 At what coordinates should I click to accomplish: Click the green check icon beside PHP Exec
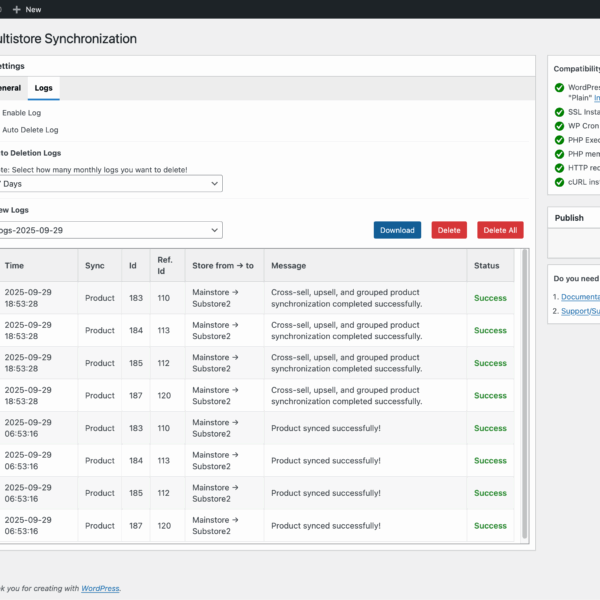[559, 140]
